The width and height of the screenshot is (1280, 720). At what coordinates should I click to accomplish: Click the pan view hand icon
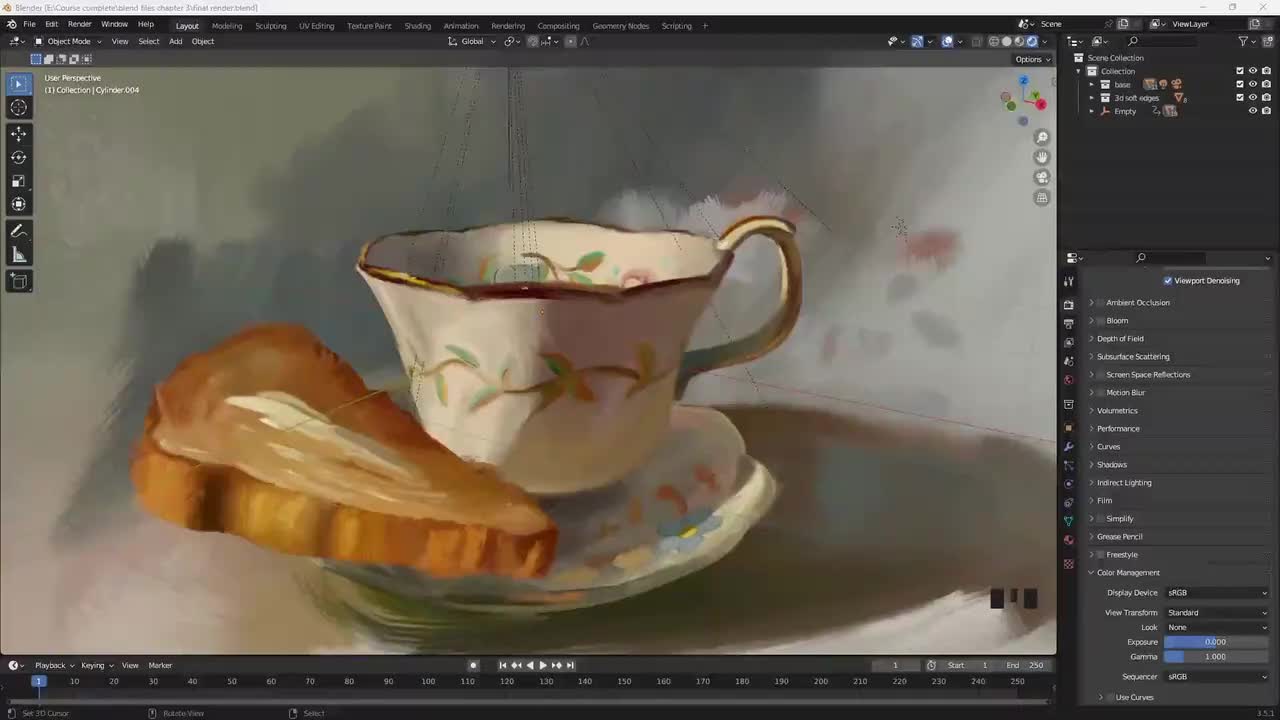[1042, 157]
